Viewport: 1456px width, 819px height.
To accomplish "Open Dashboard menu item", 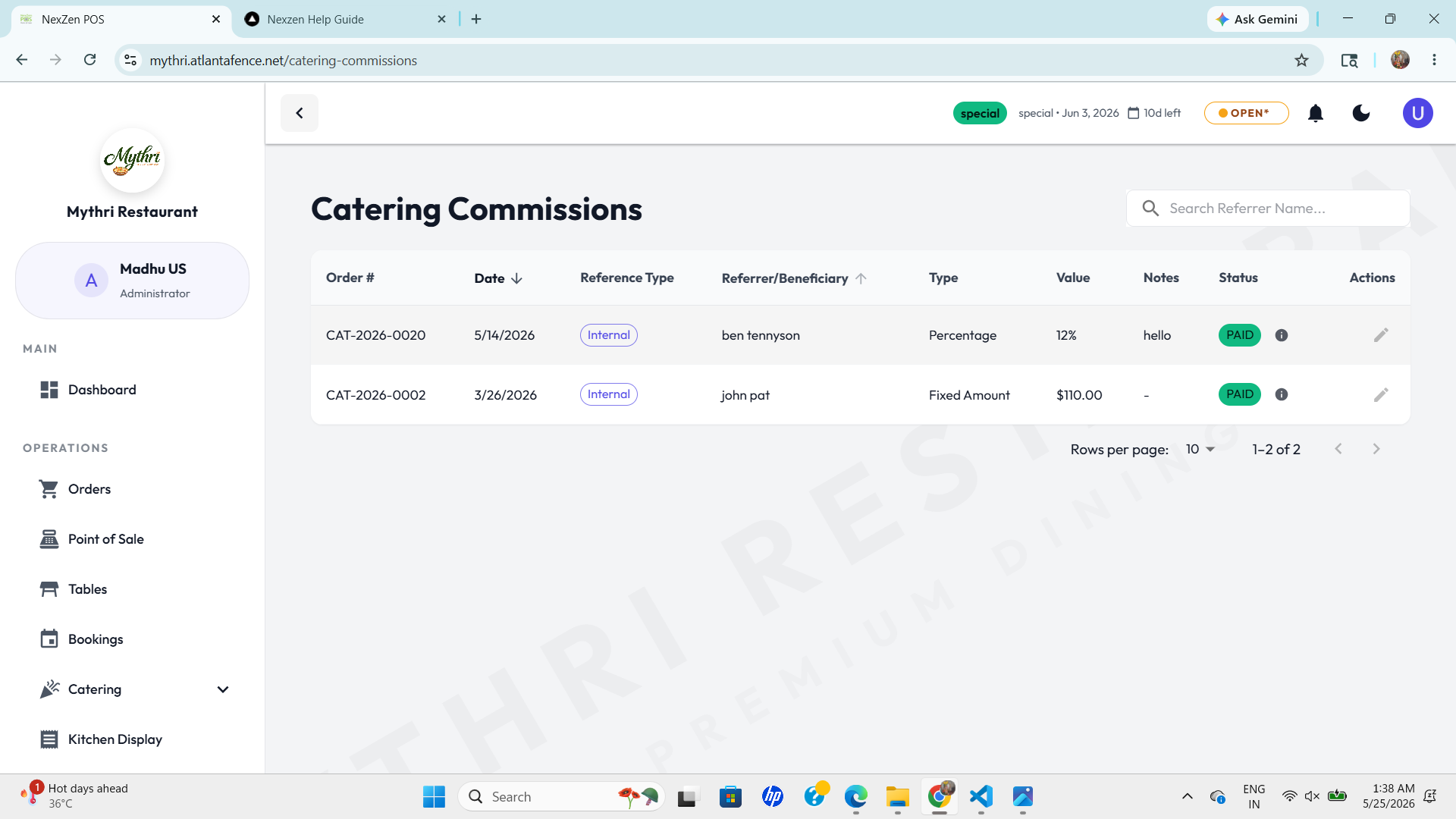I will (x=132, y=390).
